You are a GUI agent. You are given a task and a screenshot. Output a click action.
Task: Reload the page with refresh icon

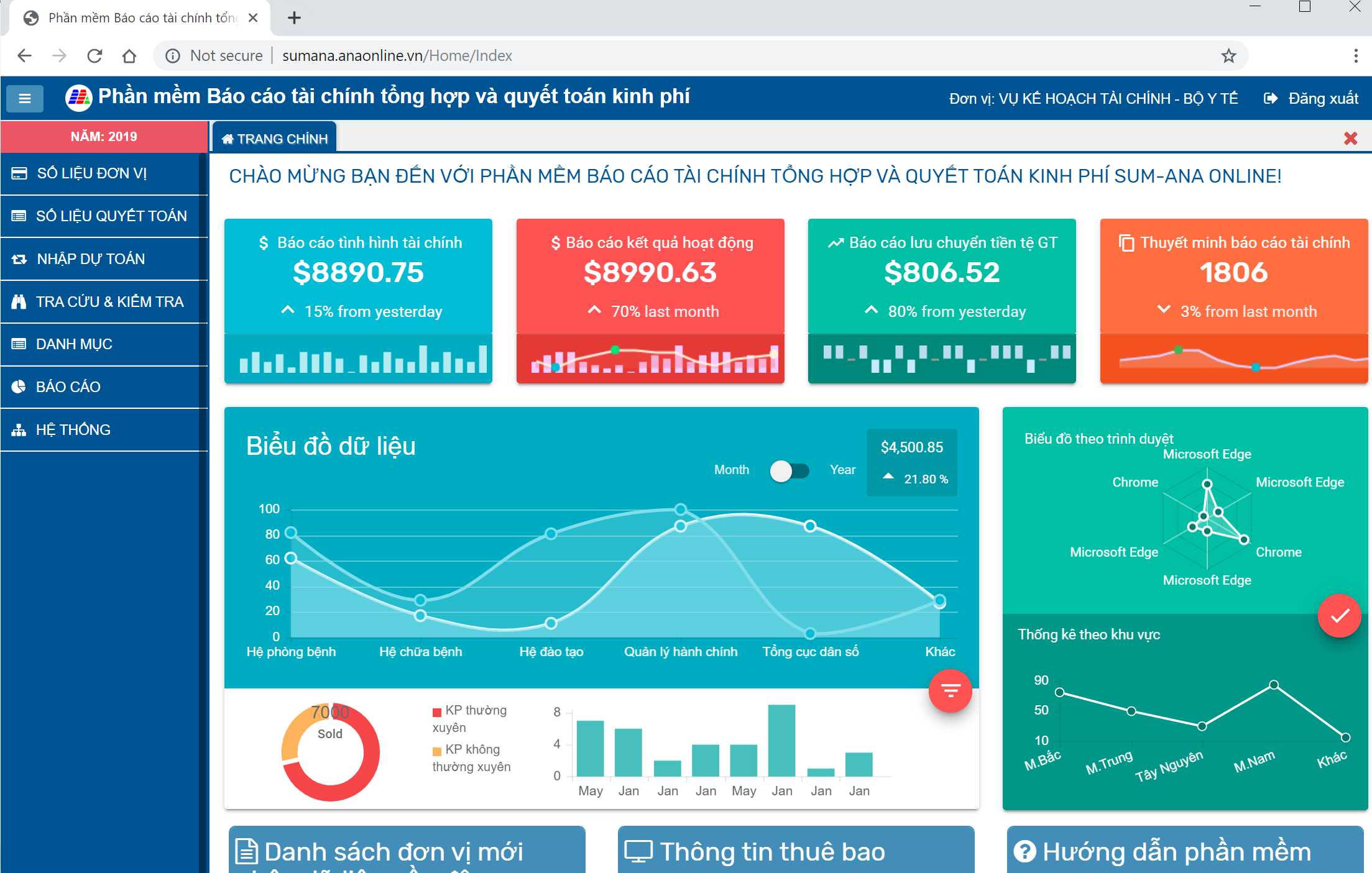(x=94, y=56)
